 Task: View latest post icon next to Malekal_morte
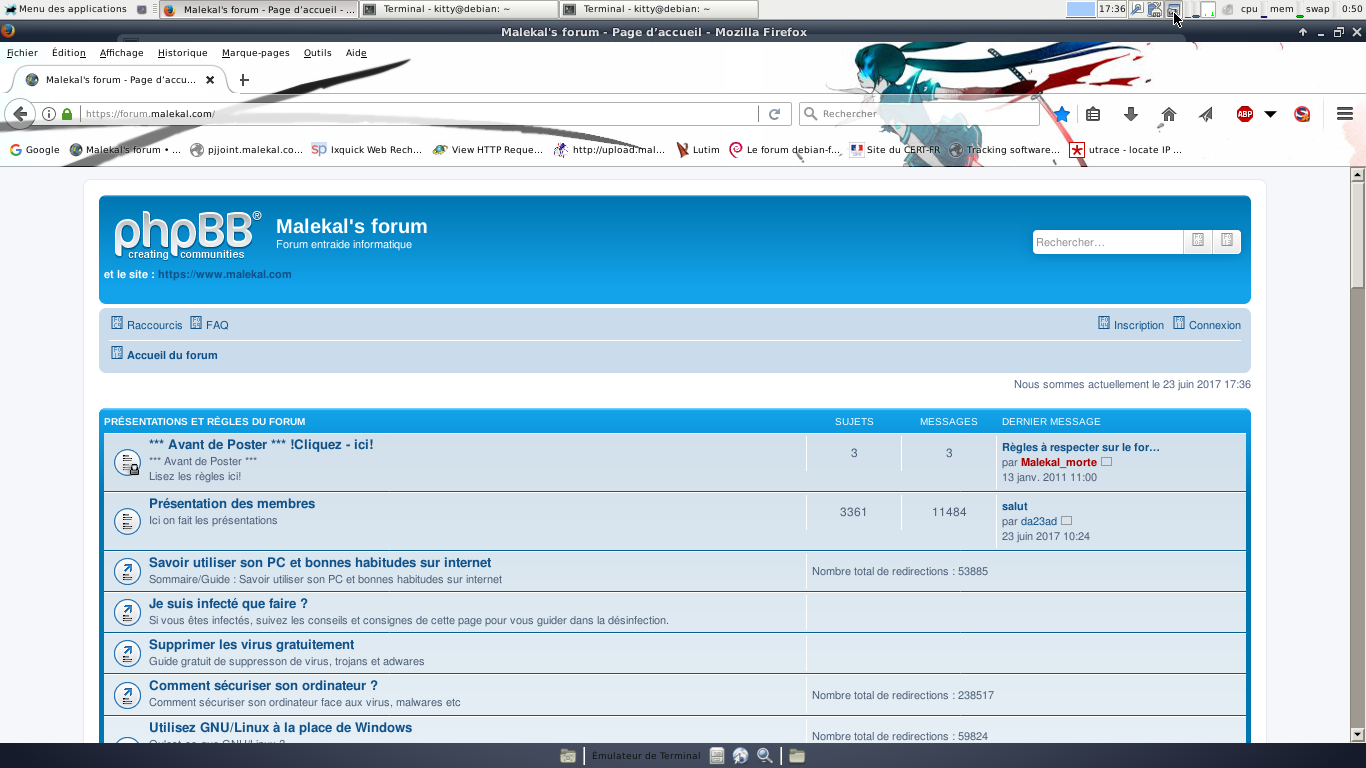[1106, 462]
